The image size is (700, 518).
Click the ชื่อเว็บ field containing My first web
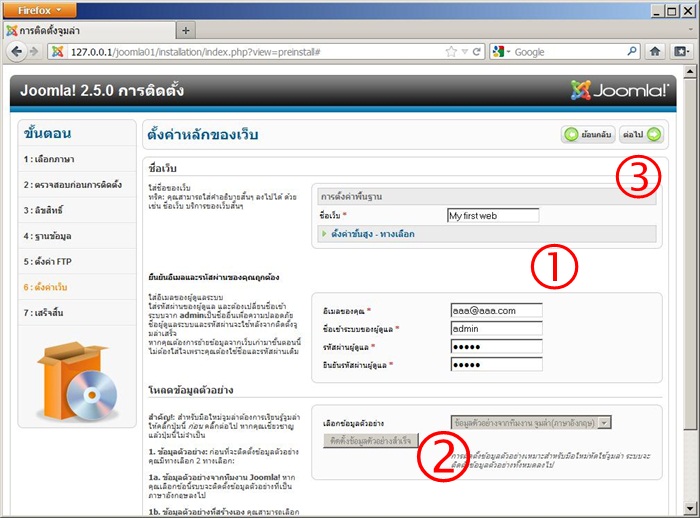coord(493,216)
